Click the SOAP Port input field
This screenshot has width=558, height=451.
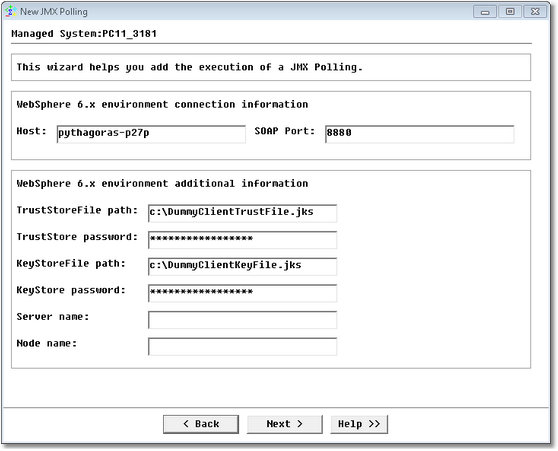pyautogui.click(x=420, y=134)
